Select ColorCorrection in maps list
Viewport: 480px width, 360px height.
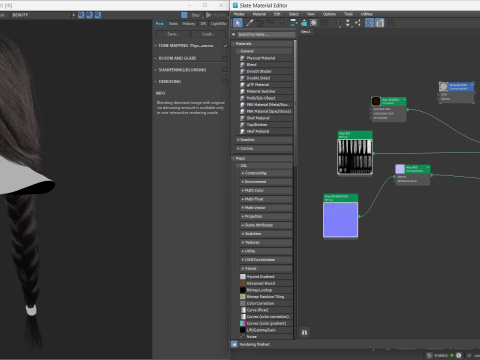266,303
